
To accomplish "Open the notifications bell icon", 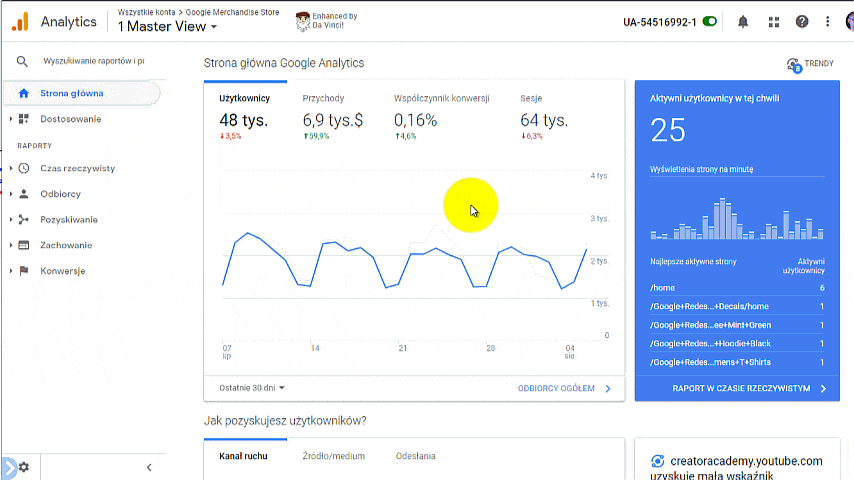I will [x=743, y=22].
